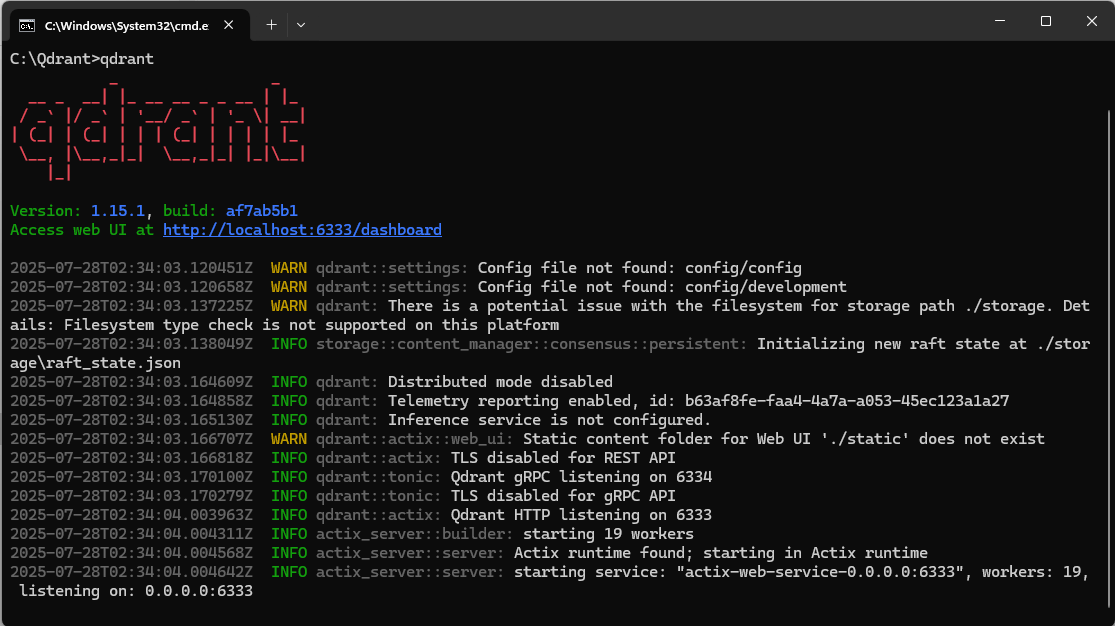Open a new tab with the plus button
The image size is (1115, 626).
pyautogui.click(x=271, y=24)
